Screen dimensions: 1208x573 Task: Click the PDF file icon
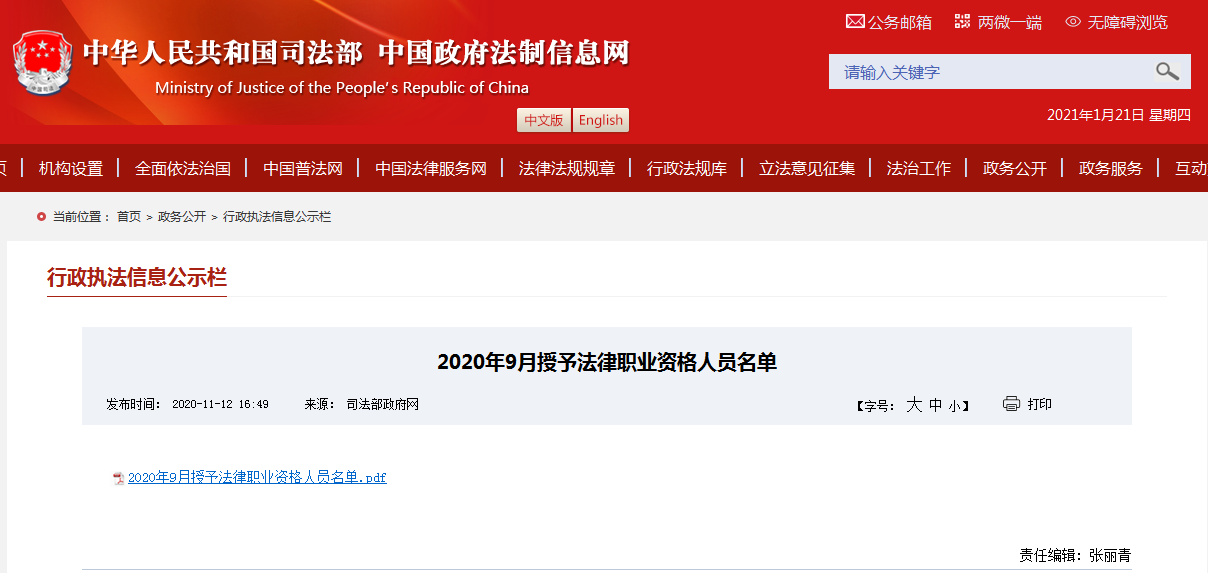click(x=119, y=478)
